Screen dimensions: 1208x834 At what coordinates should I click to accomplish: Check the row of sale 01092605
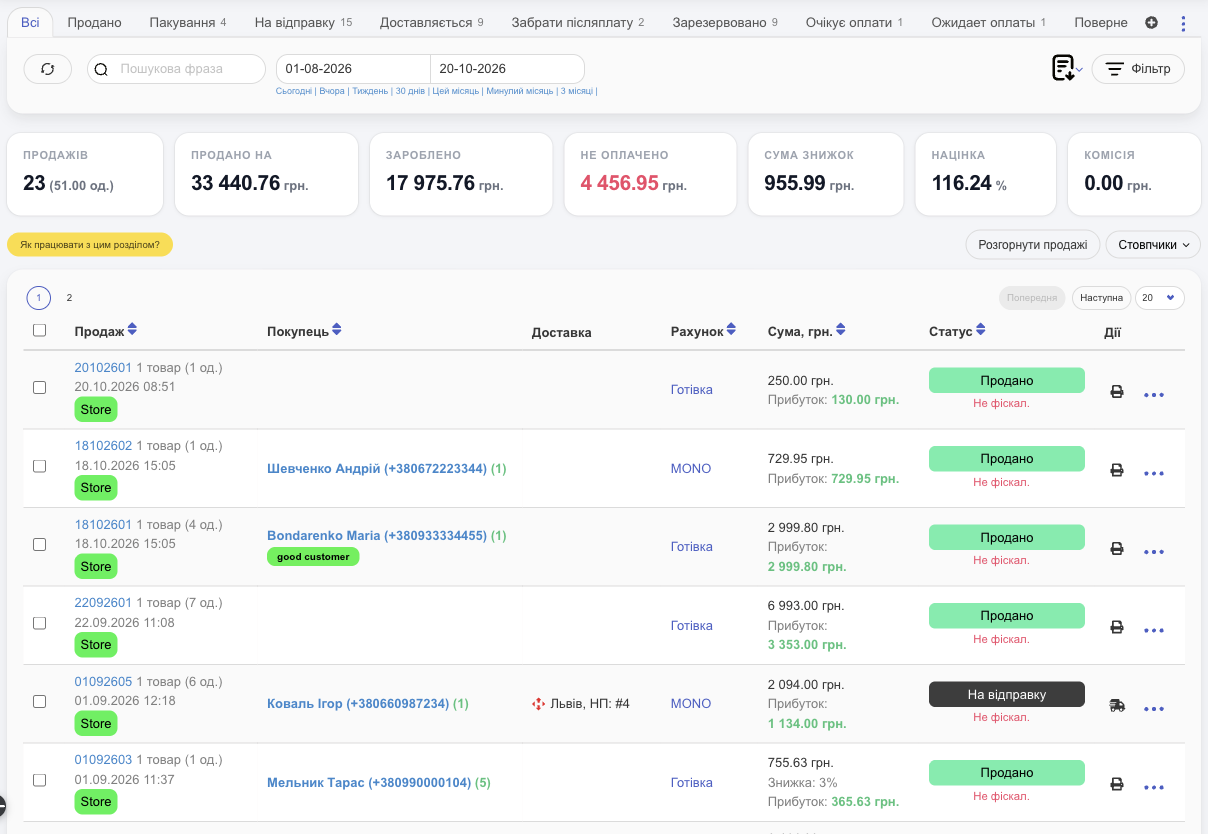coord(40,701)
